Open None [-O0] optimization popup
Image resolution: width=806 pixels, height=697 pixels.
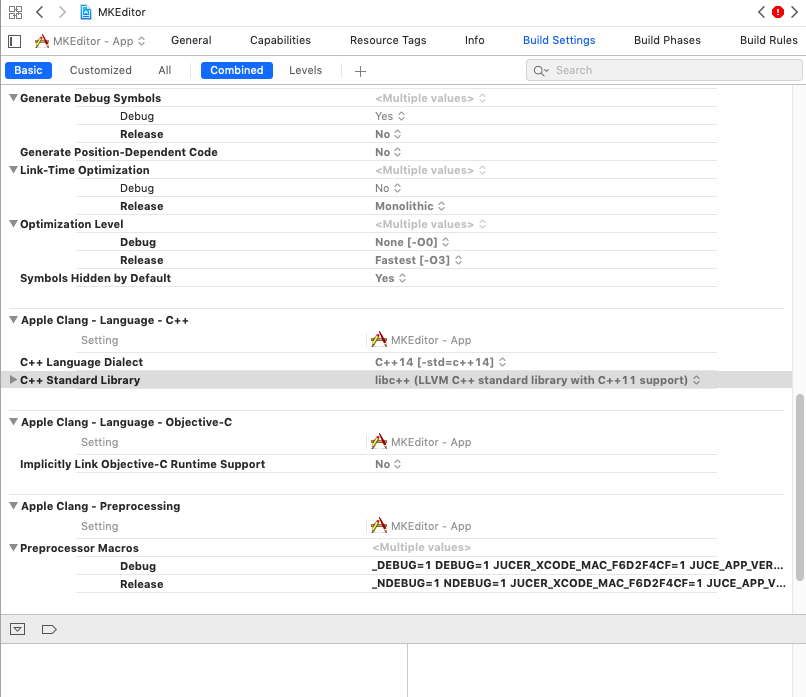point(412,242)
